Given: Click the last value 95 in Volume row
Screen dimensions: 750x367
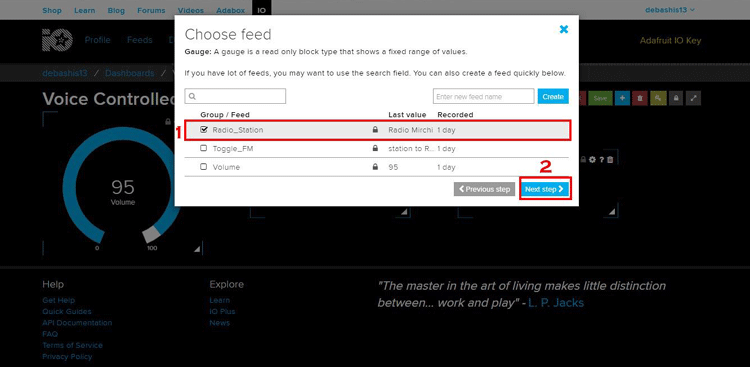Looking at the screenshot, I should 393,167.
